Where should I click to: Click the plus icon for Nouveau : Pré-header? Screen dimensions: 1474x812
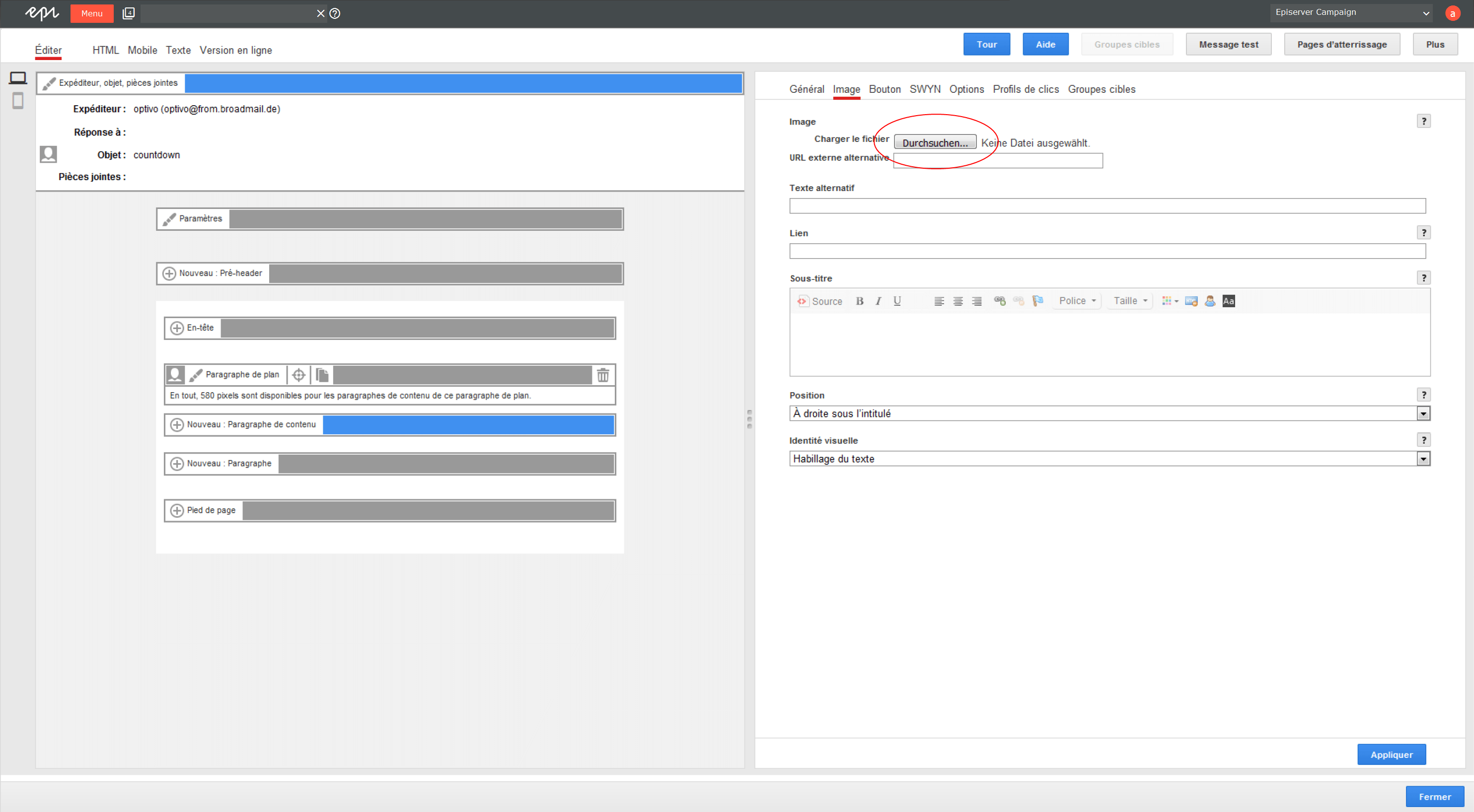(x=169, y=273)
